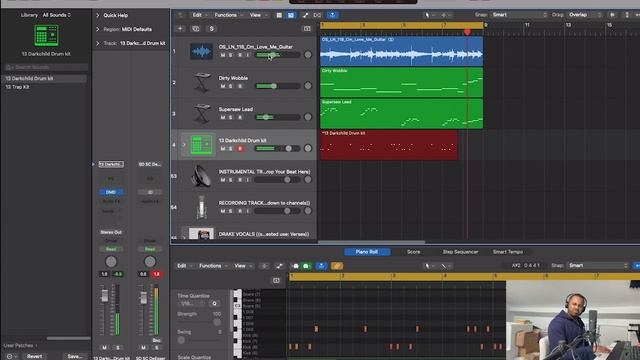The width and height of the screenshot is (640, 360).
Task: Switch to the Smart Tempo tab
Action: click(508, 252)
